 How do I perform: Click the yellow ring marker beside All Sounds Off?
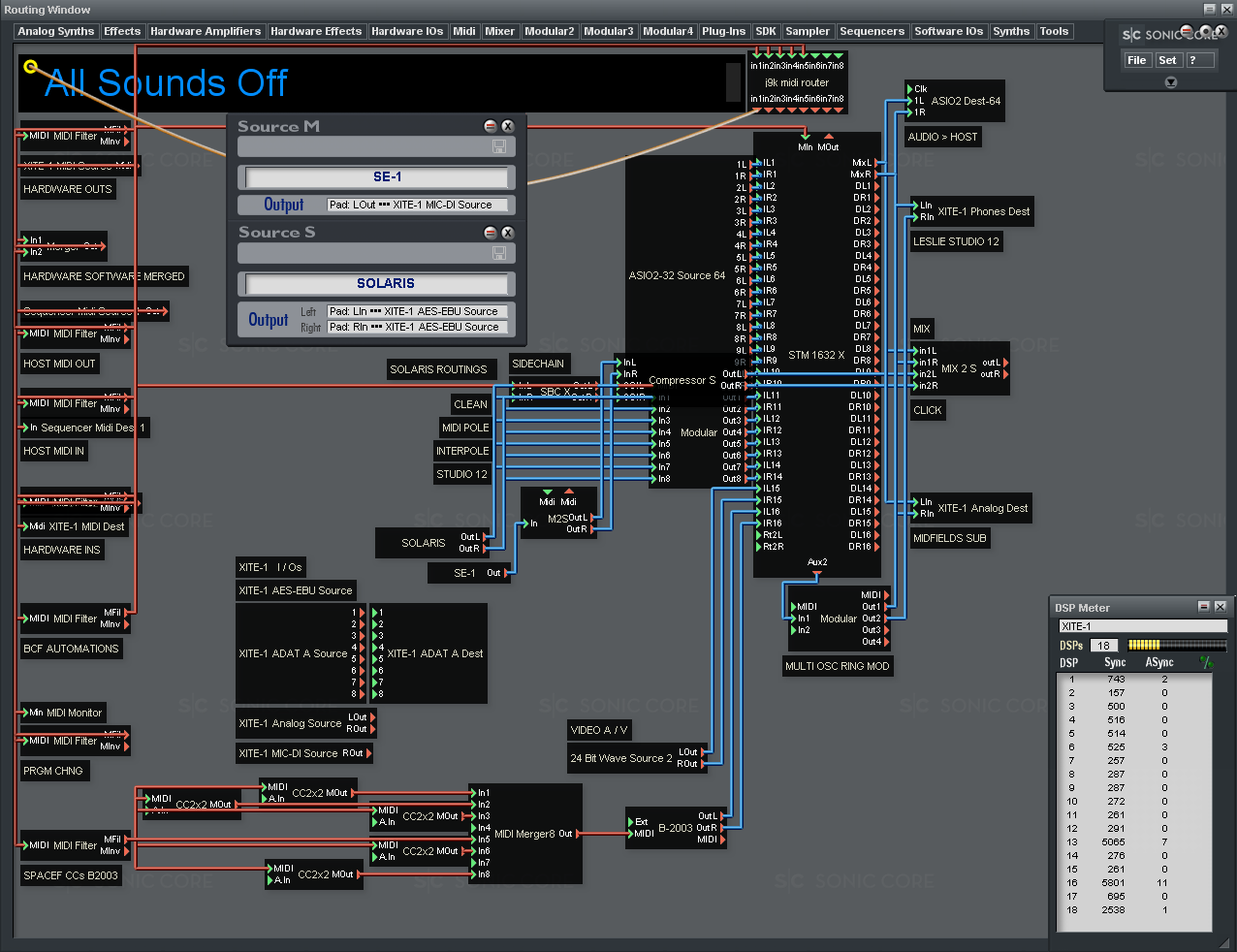coord(31,67)
